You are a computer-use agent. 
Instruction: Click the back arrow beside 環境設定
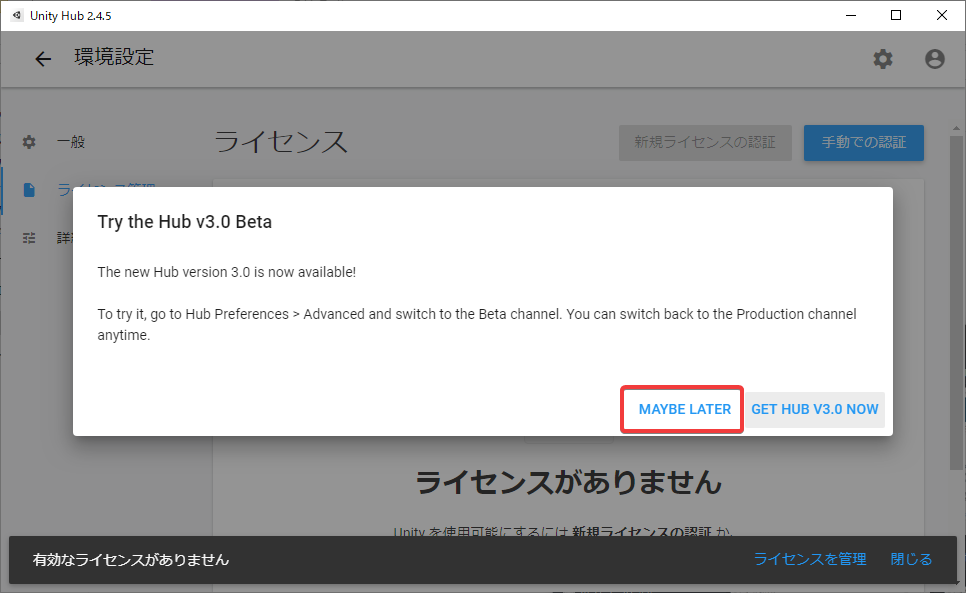[x=42, y=58]
